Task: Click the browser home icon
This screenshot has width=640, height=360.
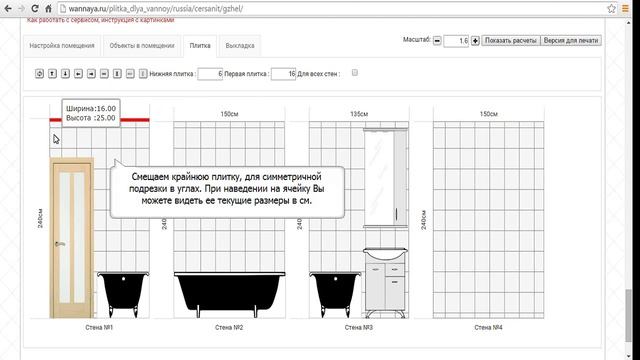Action: (48, 8)
